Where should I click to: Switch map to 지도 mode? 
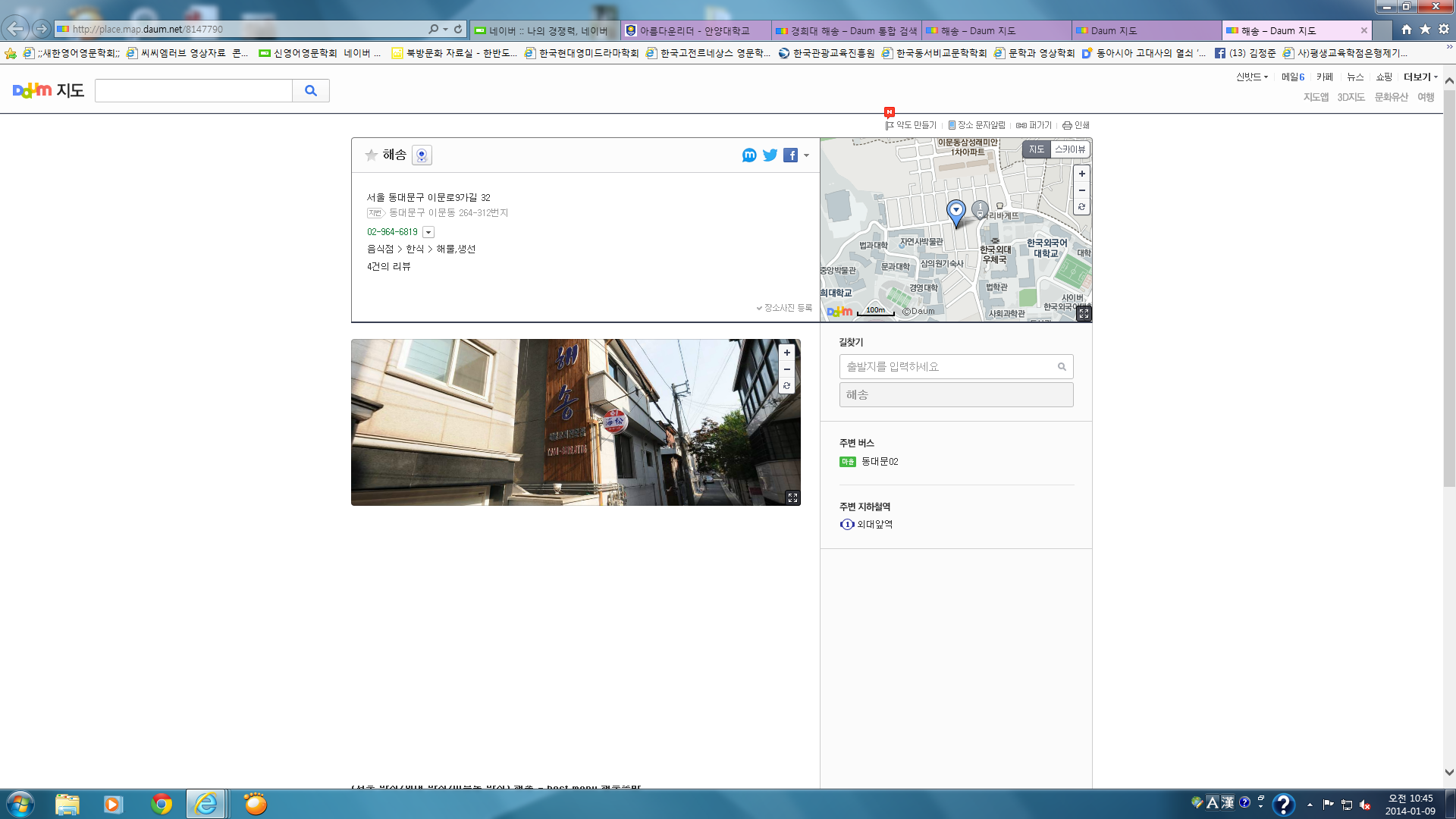pos(1036,149)
